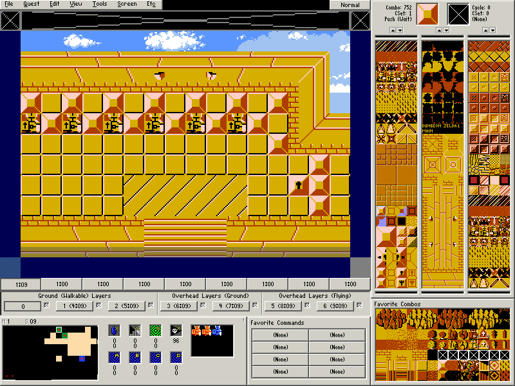This screenshot has width=515, height=386.
Task: Click the skull icon labeled 96
Action: [176, 330]
